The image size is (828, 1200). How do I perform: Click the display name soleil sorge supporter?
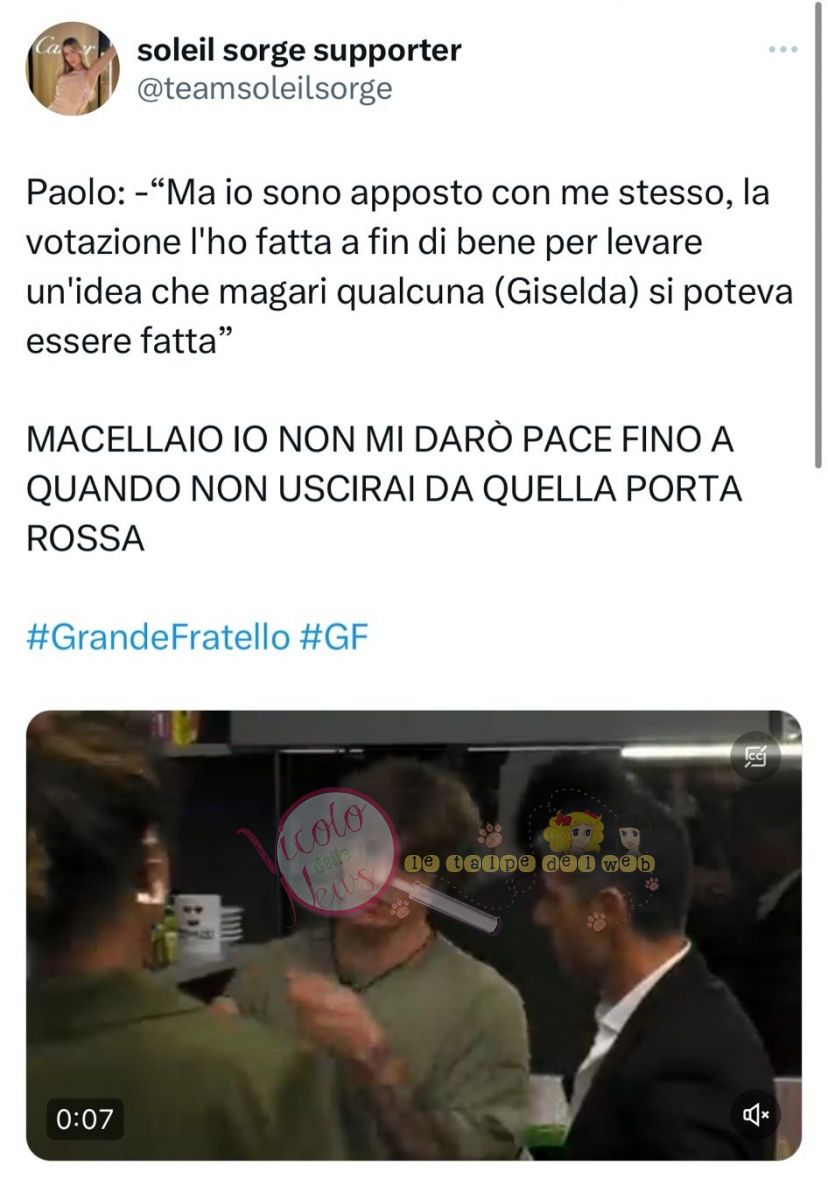[298, 50]
